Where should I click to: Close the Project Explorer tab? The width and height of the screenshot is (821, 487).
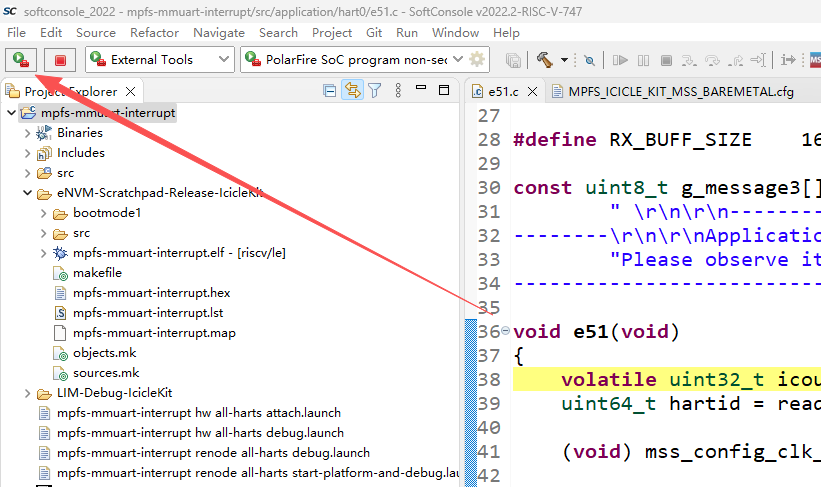(131, 92)
